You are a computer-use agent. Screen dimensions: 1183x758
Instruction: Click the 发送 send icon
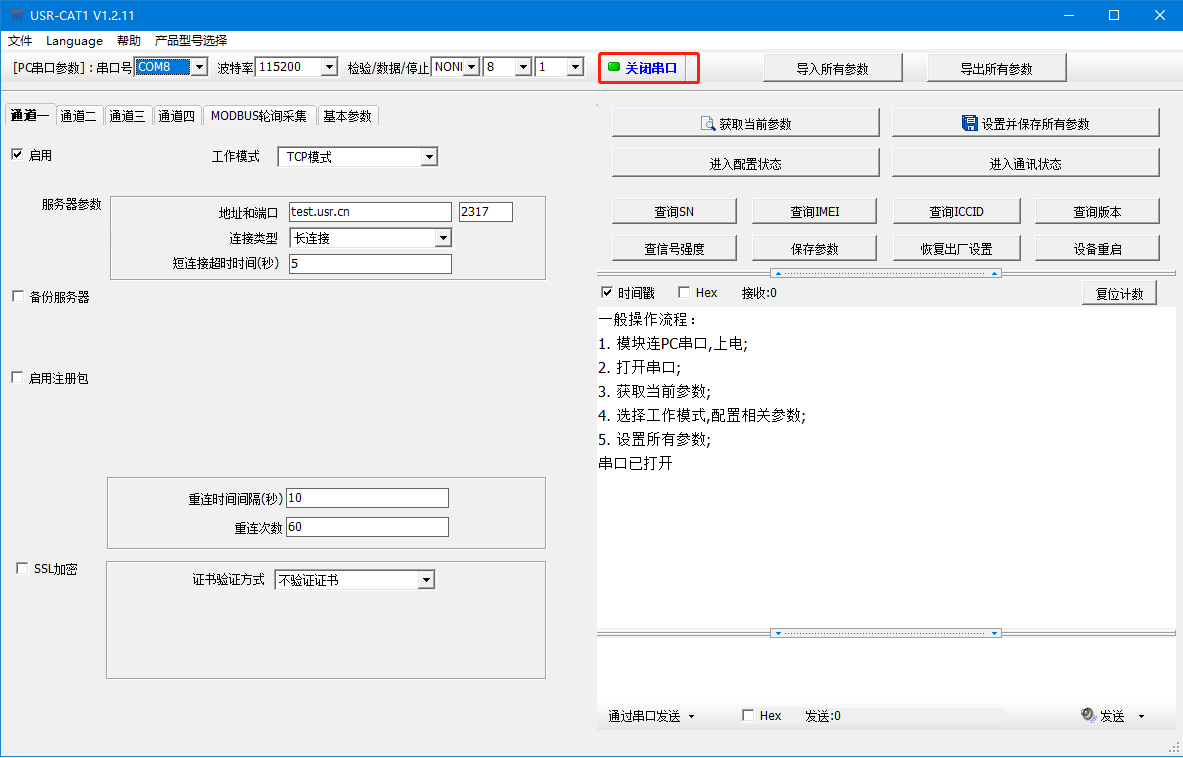click(1088, 715)
